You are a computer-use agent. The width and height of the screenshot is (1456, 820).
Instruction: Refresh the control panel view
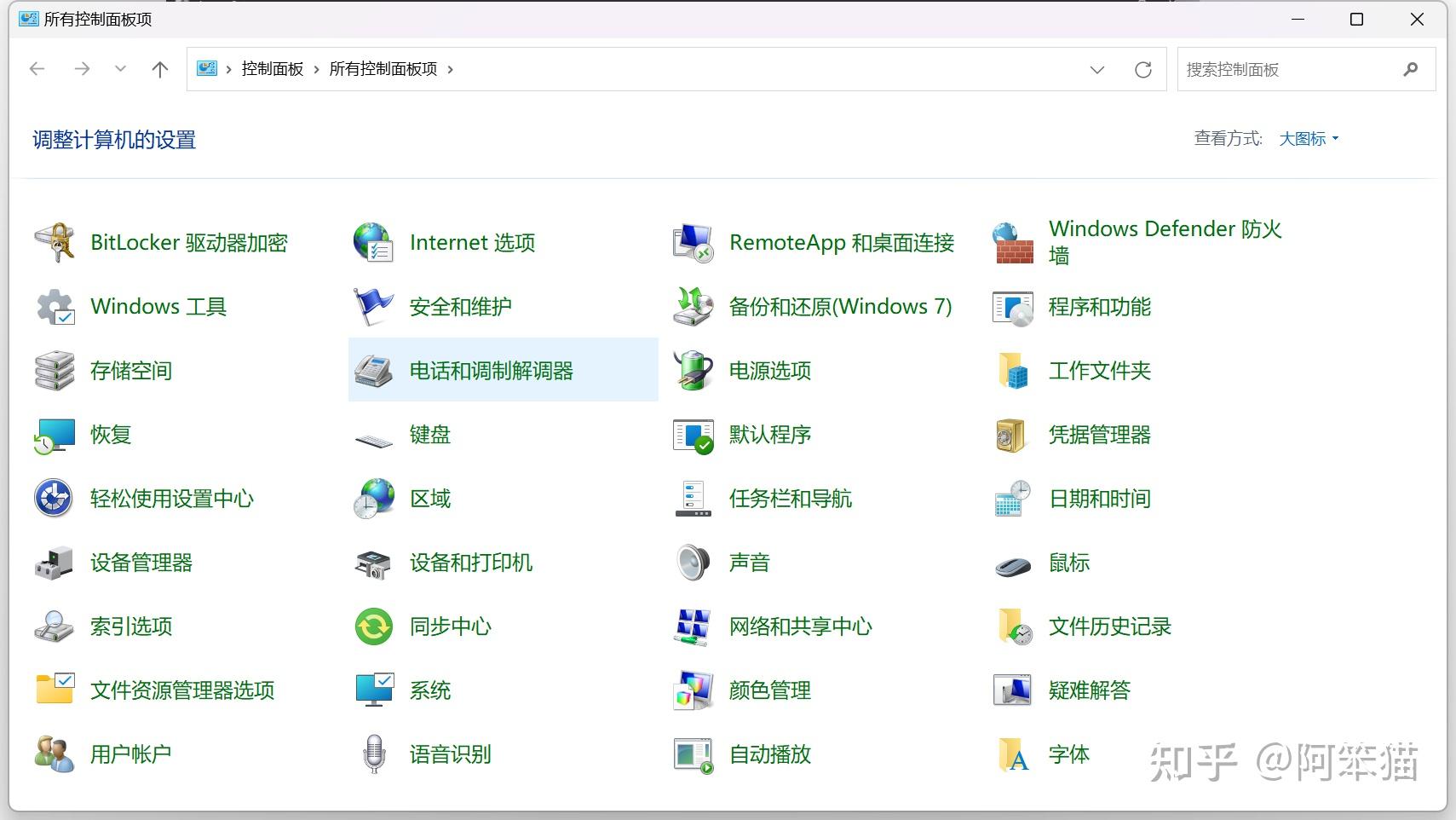(x=1143, y=70)
